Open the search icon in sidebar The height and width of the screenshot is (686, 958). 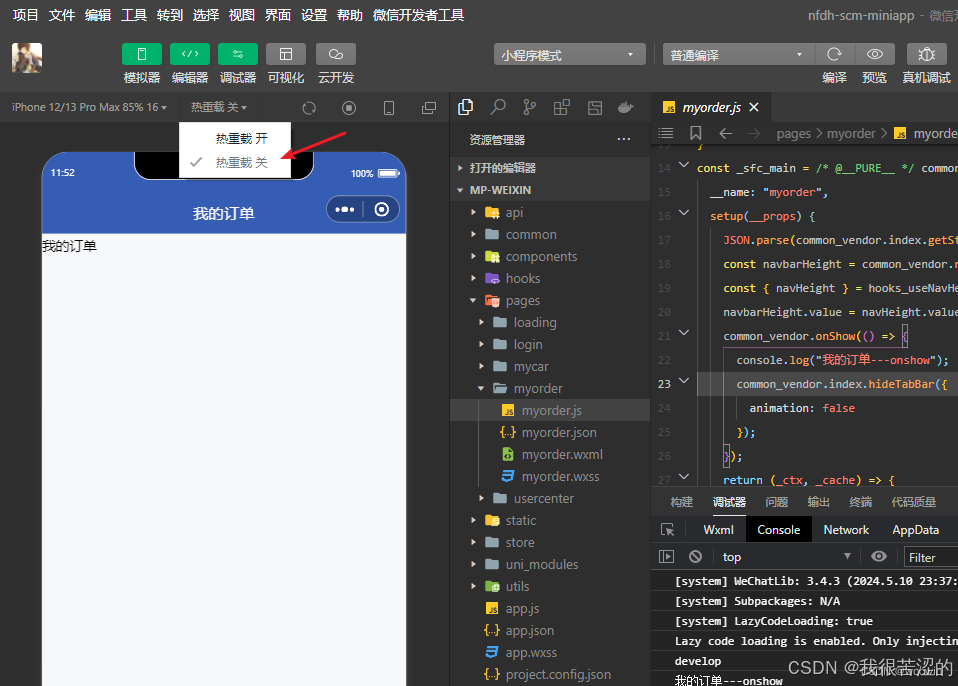[x=498, y=108]
